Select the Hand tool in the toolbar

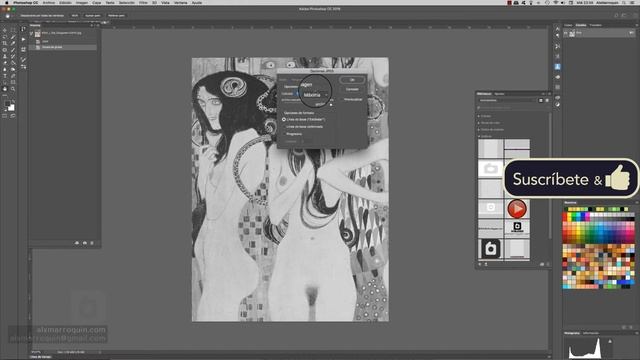point(5,89)
